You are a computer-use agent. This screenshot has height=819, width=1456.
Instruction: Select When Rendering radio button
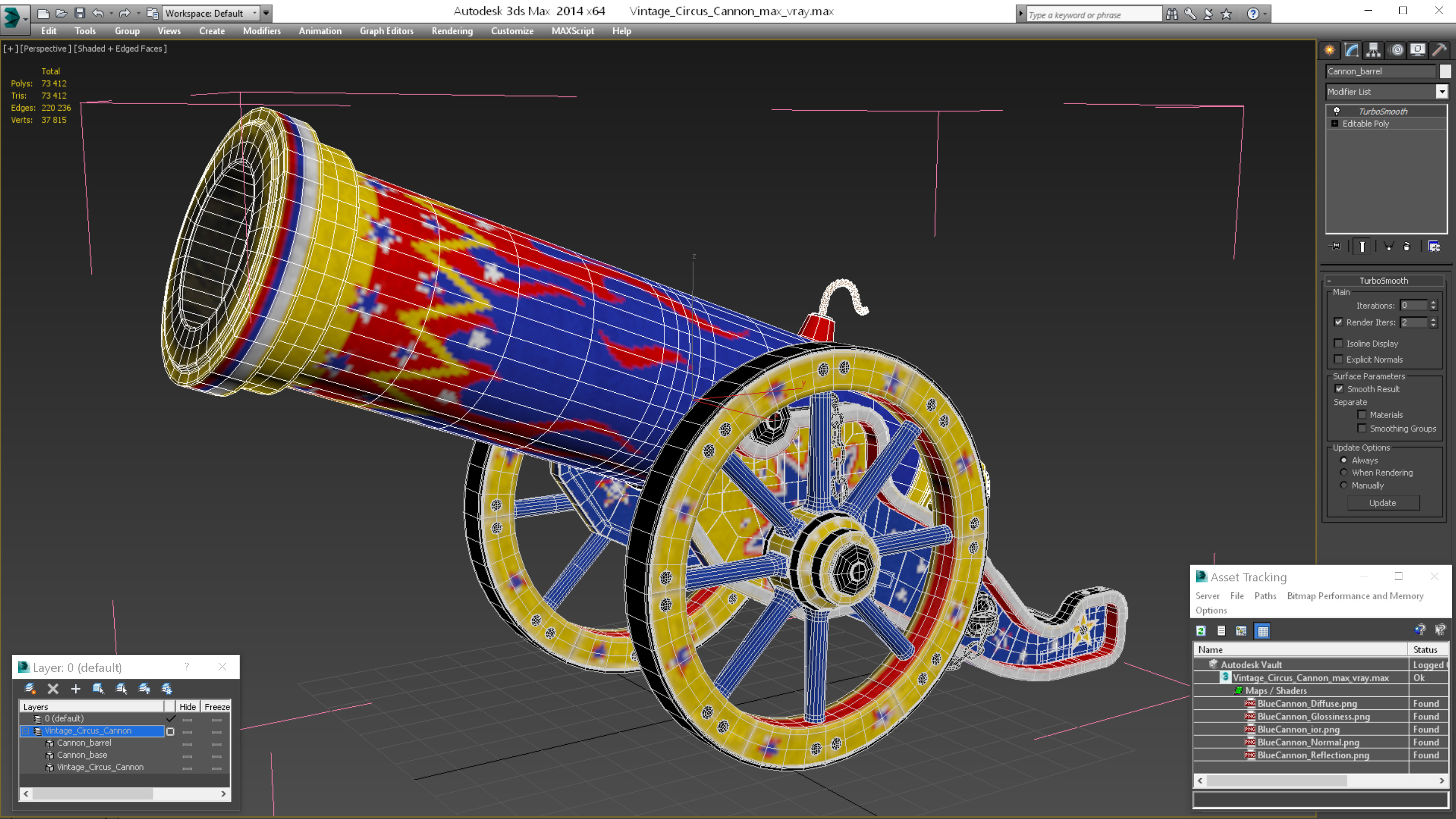1344,473
